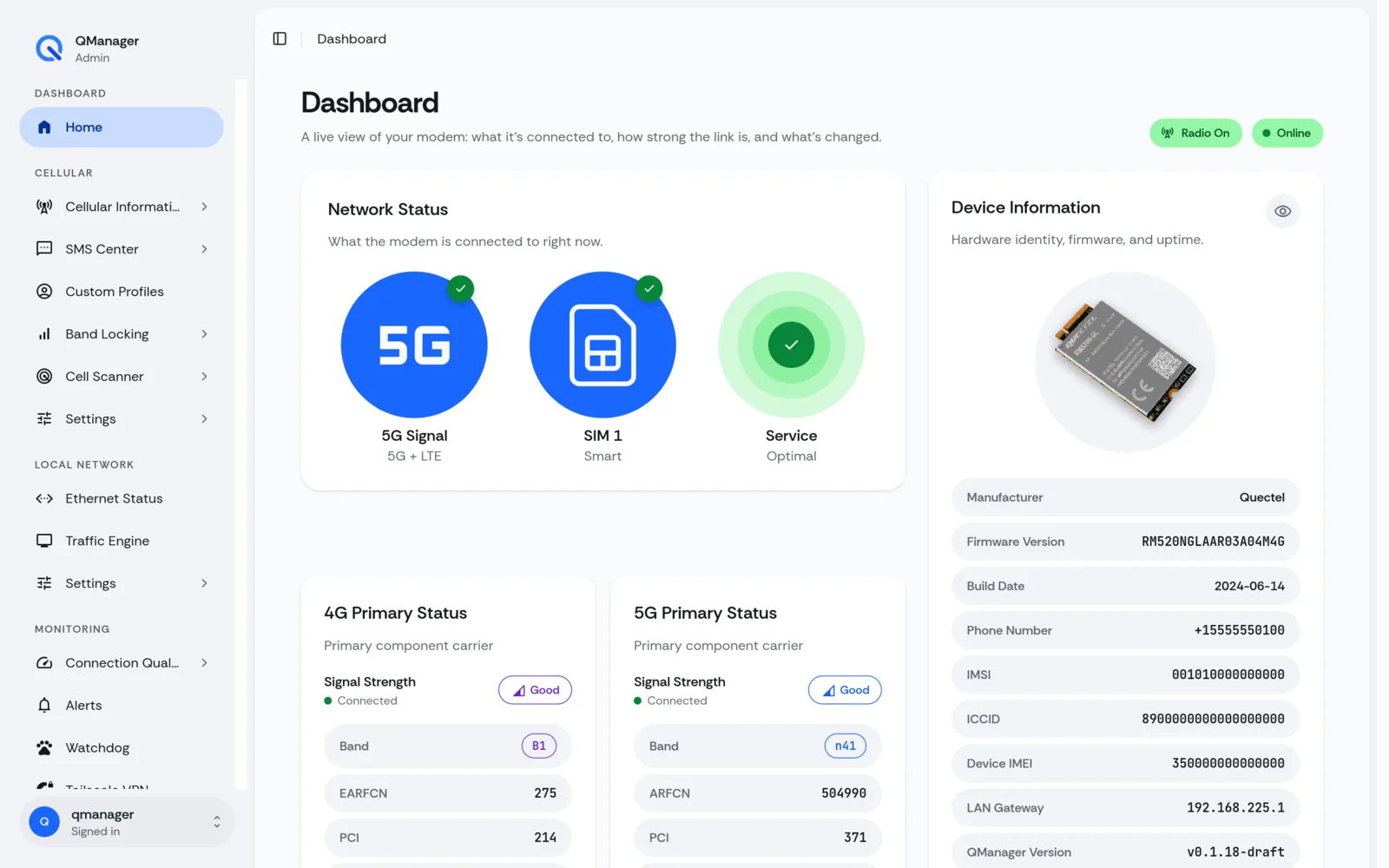Screen dimensions: 1389x868
Task: Click the SIM 1 card icon
Action: click(x=602, y=345)
